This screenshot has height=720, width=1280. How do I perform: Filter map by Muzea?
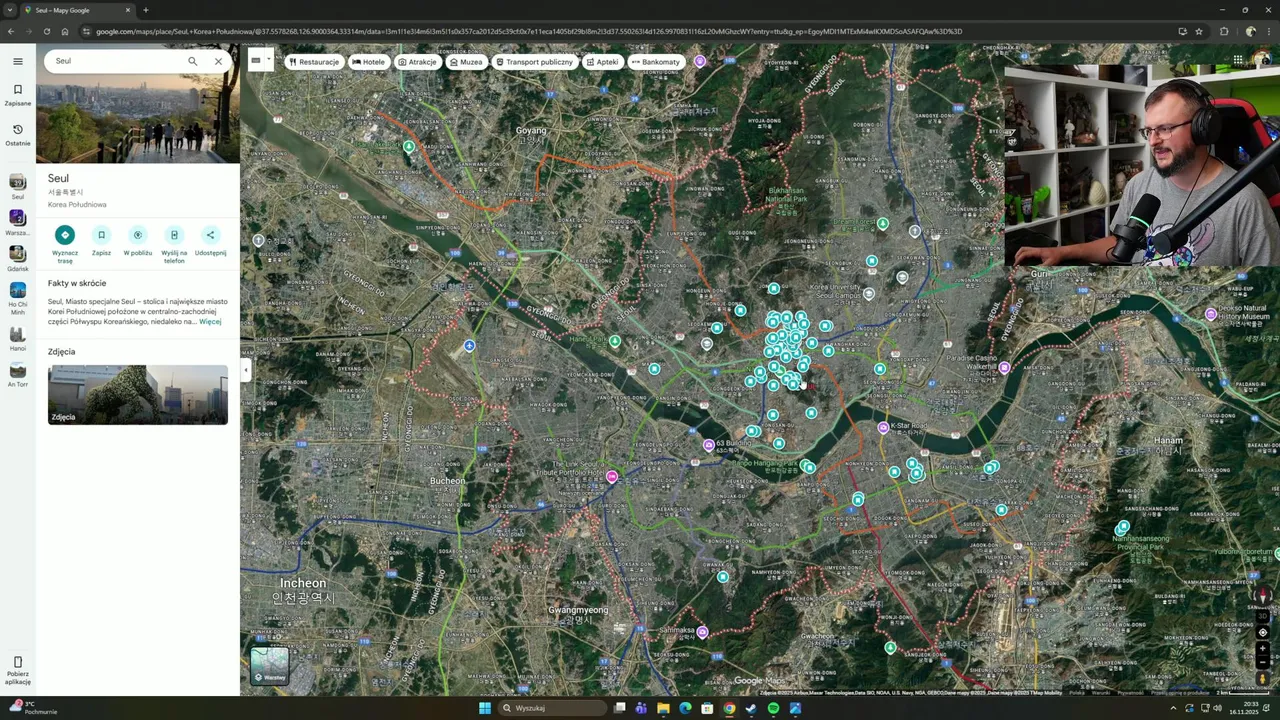pos(466,62)
